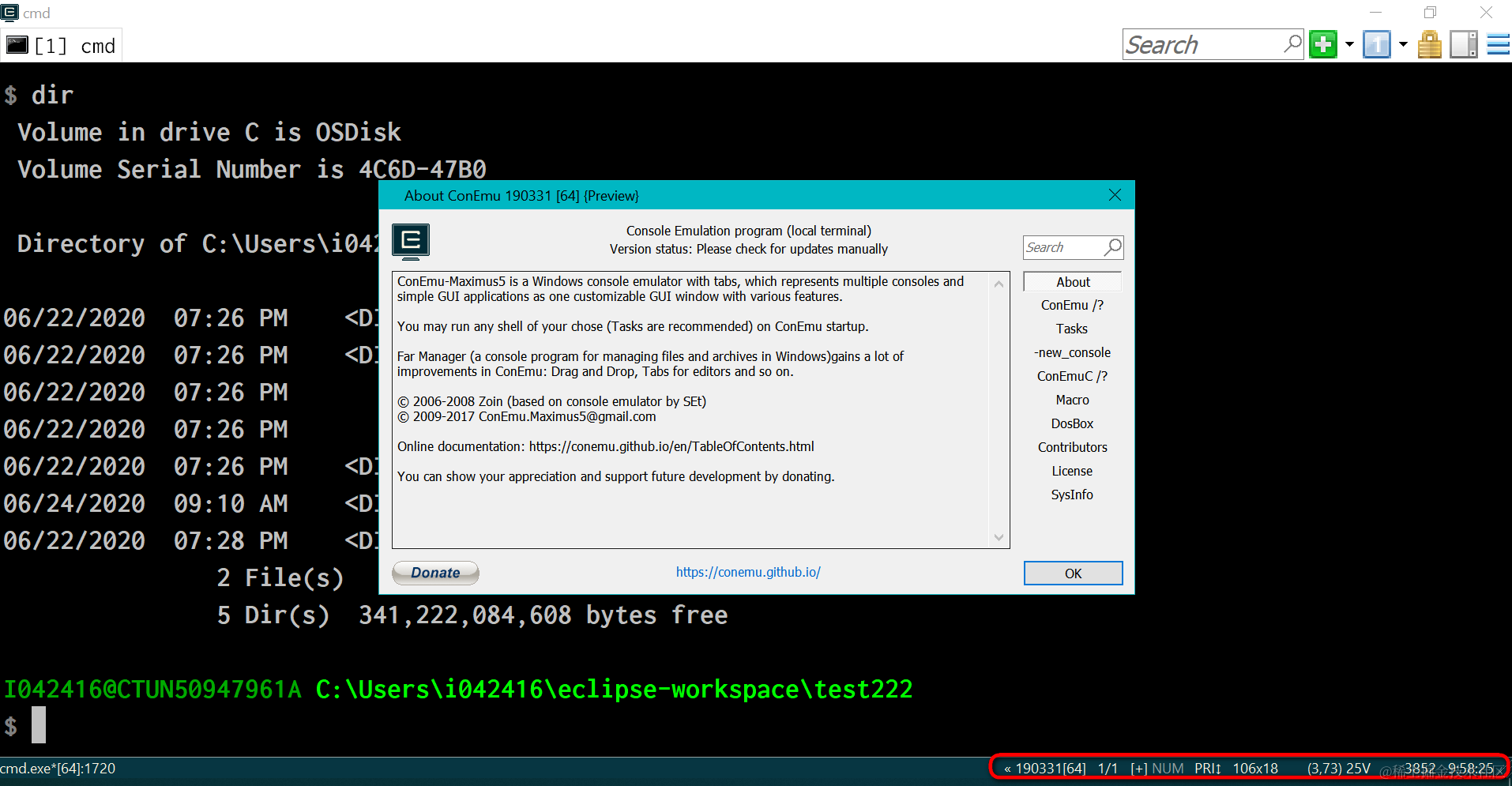Click the 'Version status' message text
Viewport: 1512px width, 786px height.
click(748, 249)
